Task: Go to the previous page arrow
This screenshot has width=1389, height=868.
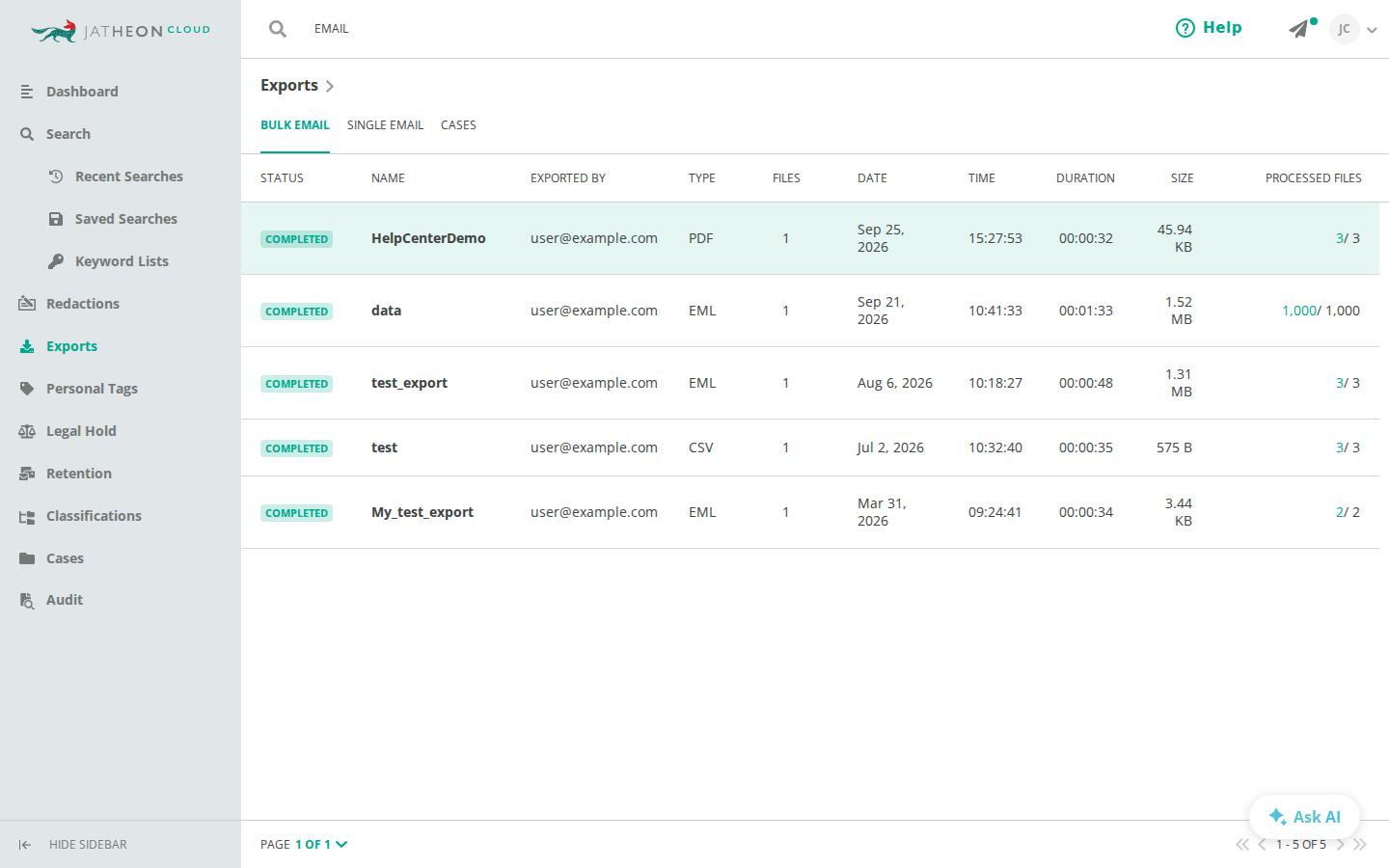Action: tap(1262, 844)
